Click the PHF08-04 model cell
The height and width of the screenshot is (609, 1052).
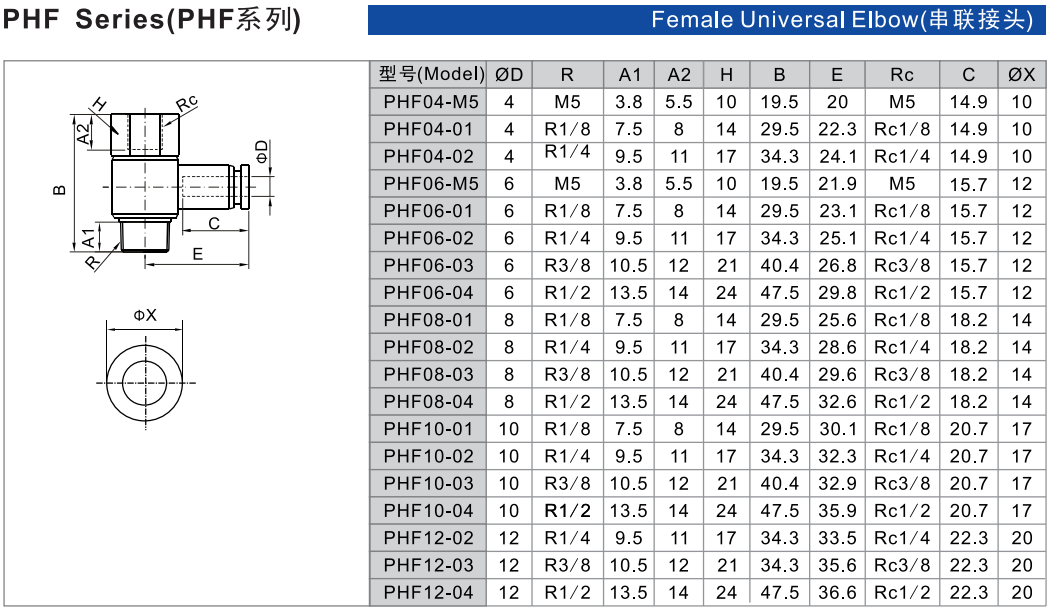tap(431, 402)
